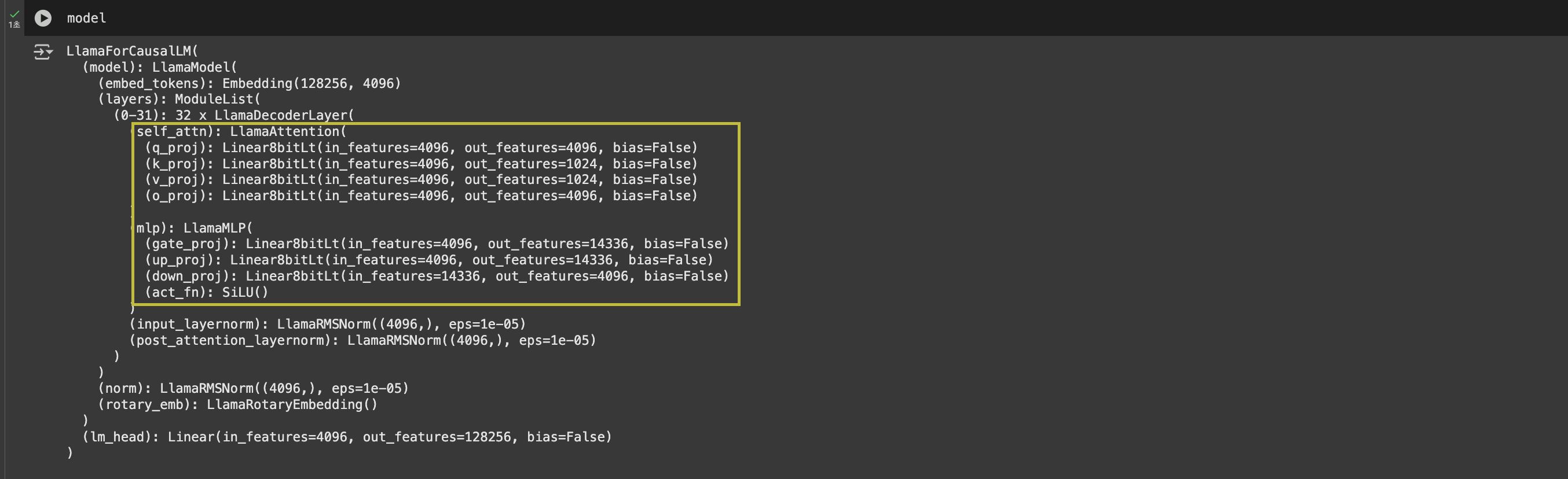Image resolution: width=1568 pixels, height=479 pixels.
Task: Click the (layers): ModuleList( line
Action: (179, 99)
